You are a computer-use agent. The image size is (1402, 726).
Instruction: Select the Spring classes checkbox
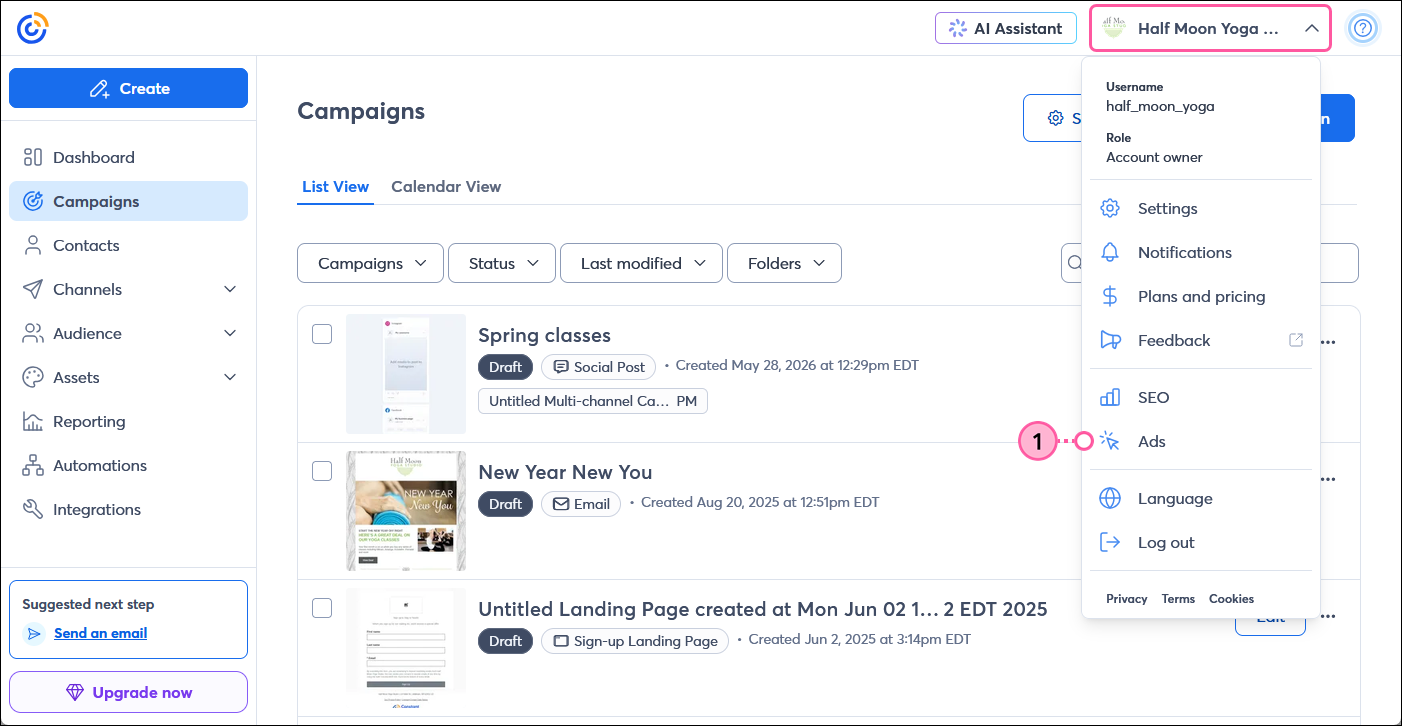pyautogui.click(x=322, y=334)
